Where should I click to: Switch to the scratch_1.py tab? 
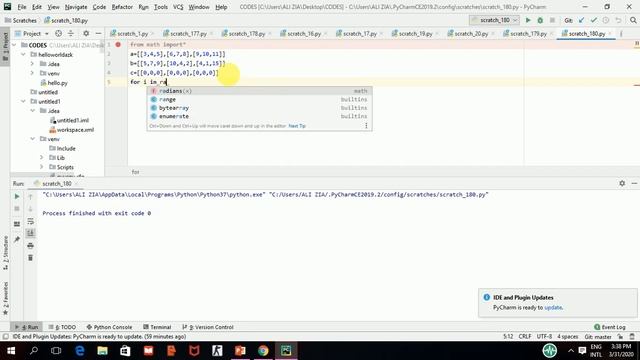132,33
